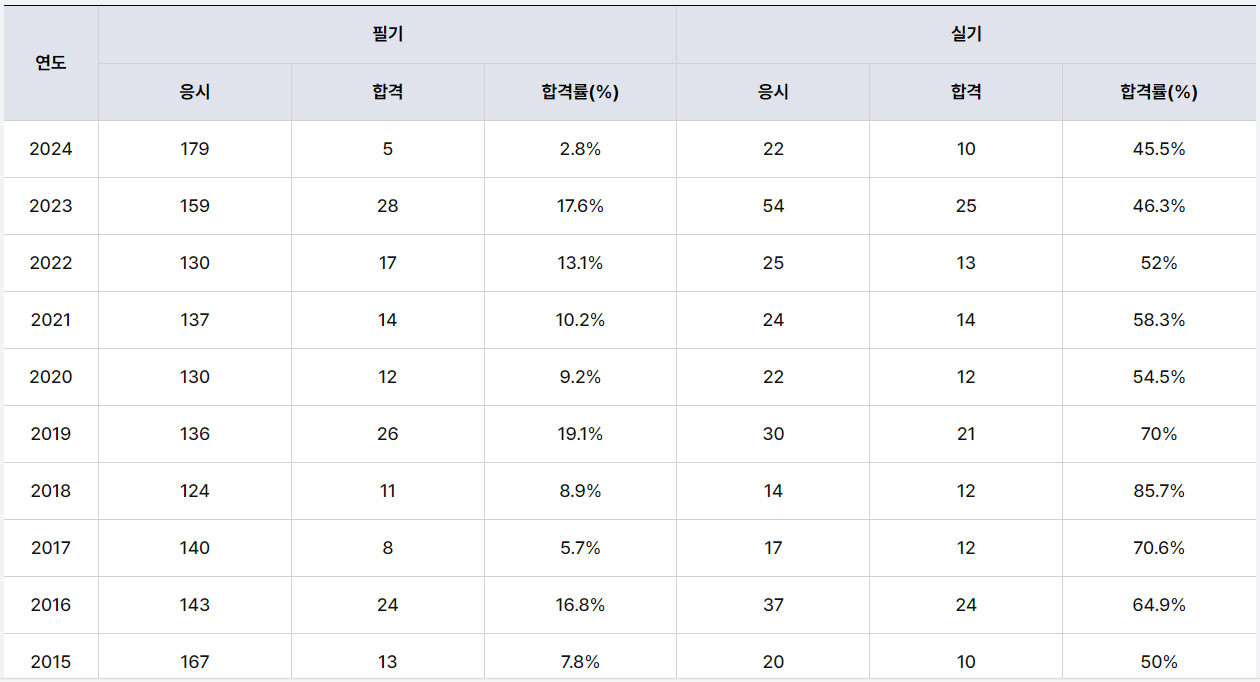Select 필기 응시 value 137
1260x682 pixels.
(x=195, y=320)
